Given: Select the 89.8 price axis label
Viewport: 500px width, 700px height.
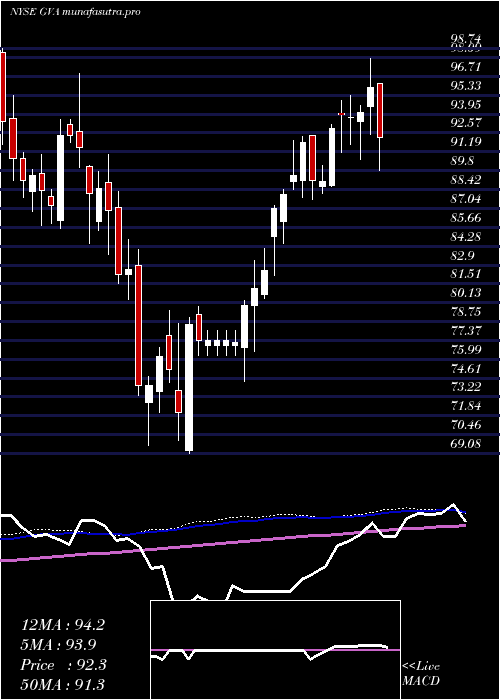Looking at the screenshot, I should (x=462, y=161).
